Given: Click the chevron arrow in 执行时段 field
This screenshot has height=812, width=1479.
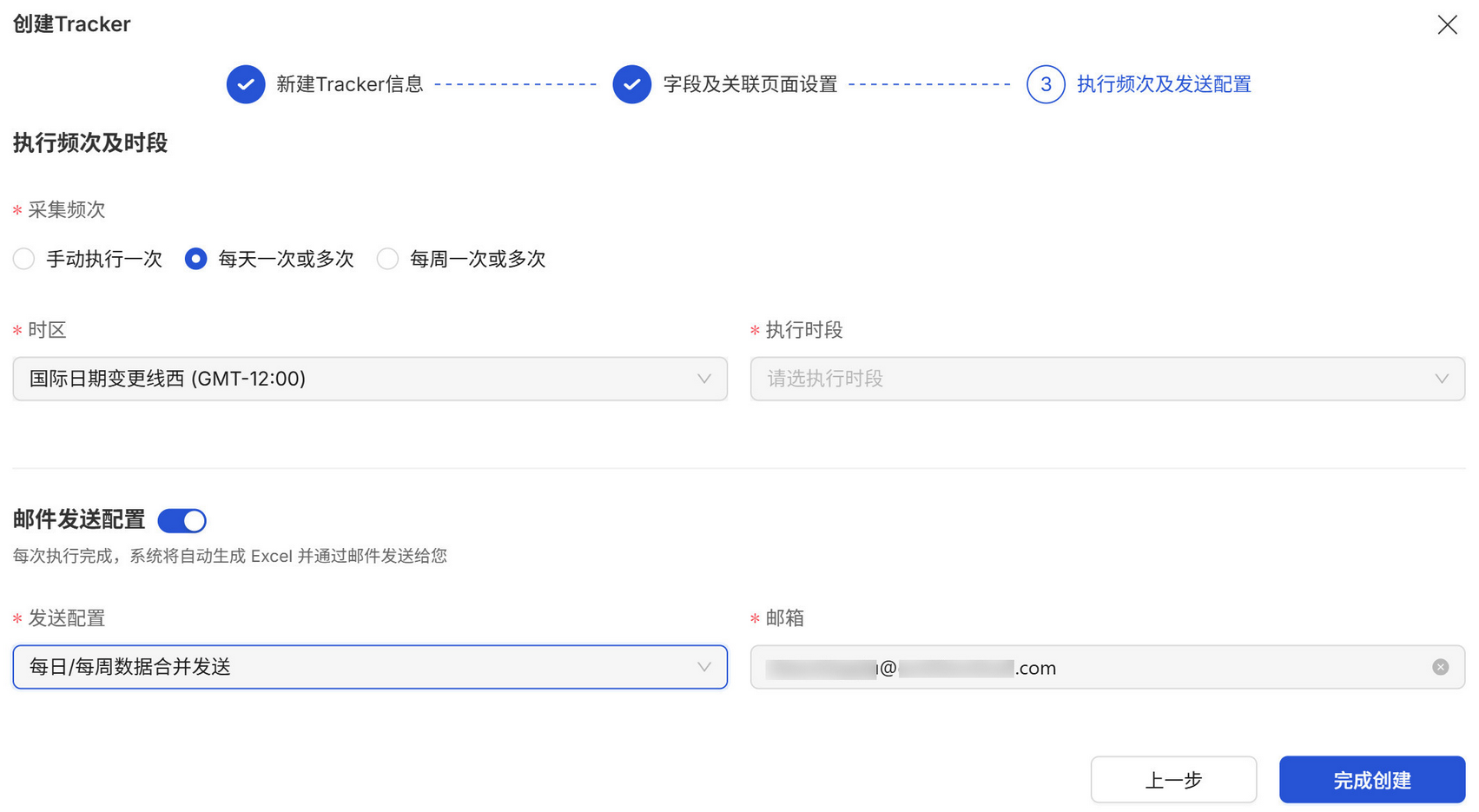Looking at the screenshot, I should point(1441,379).
